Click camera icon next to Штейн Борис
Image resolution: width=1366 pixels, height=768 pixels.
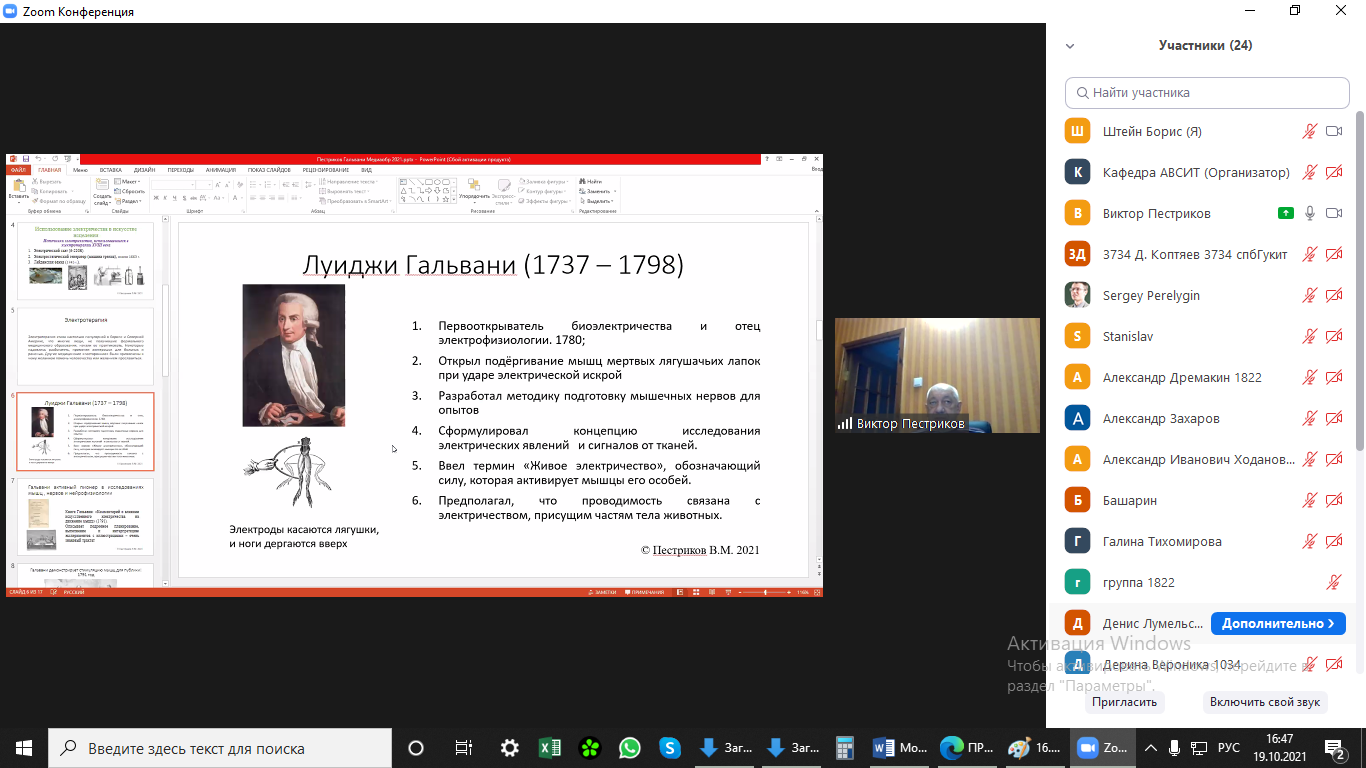click(x=1333, y=131)
